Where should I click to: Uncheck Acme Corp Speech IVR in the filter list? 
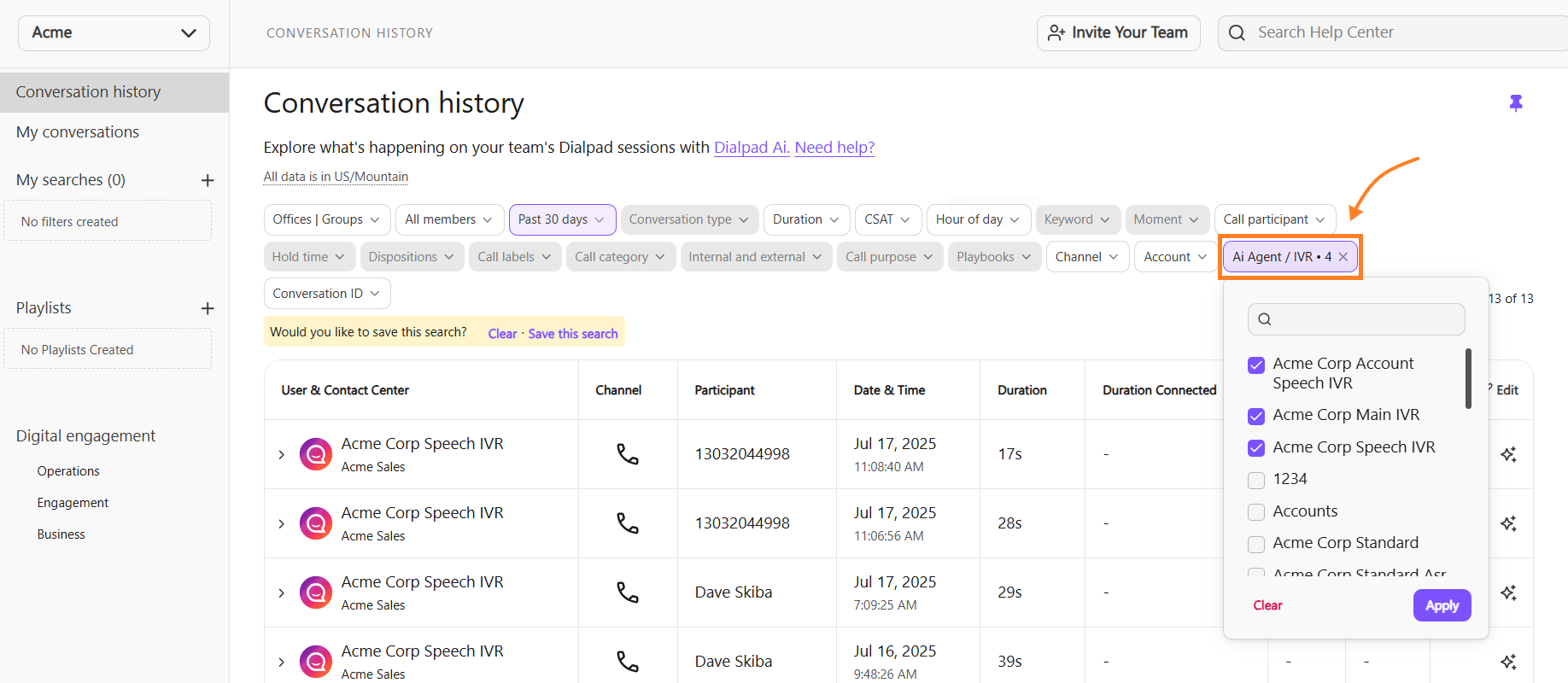[1256, 448]
